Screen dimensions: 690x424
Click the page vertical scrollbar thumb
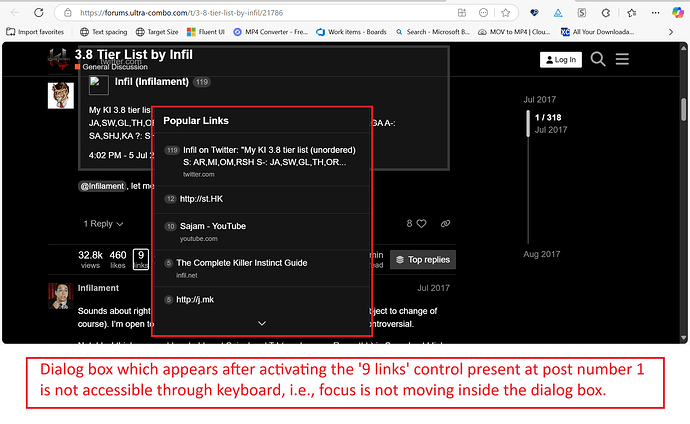click(x=683, y=109)
